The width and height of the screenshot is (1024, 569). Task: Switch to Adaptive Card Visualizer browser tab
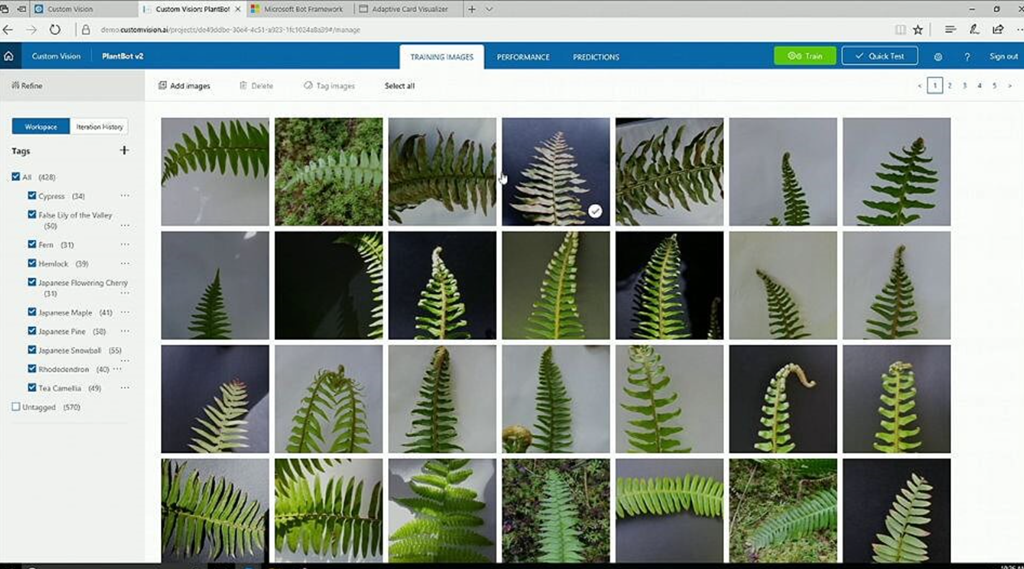point(404,9)
